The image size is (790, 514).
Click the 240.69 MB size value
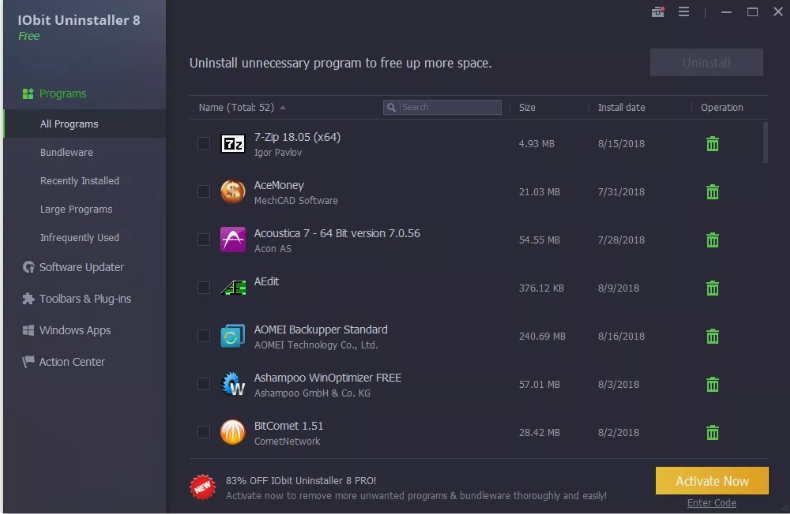click(542, 336)
